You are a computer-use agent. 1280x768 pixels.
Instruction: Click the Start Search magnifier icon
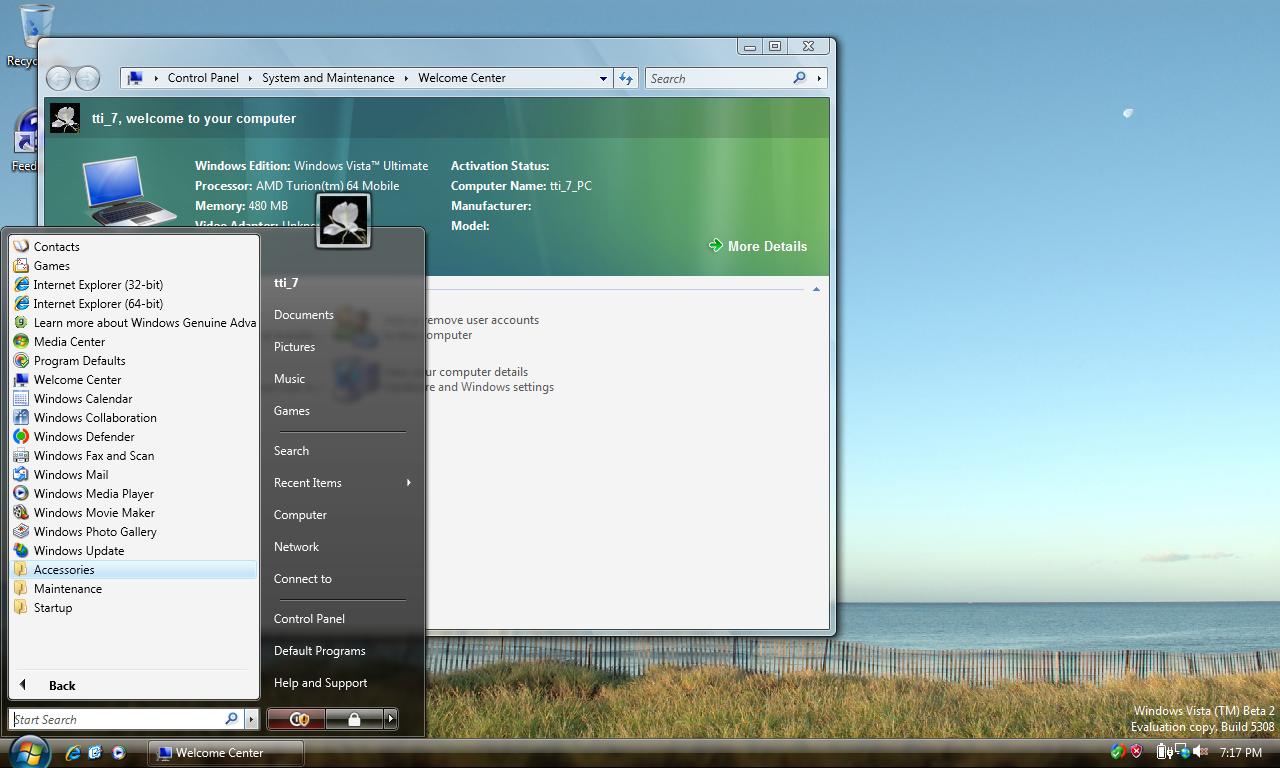231,719
